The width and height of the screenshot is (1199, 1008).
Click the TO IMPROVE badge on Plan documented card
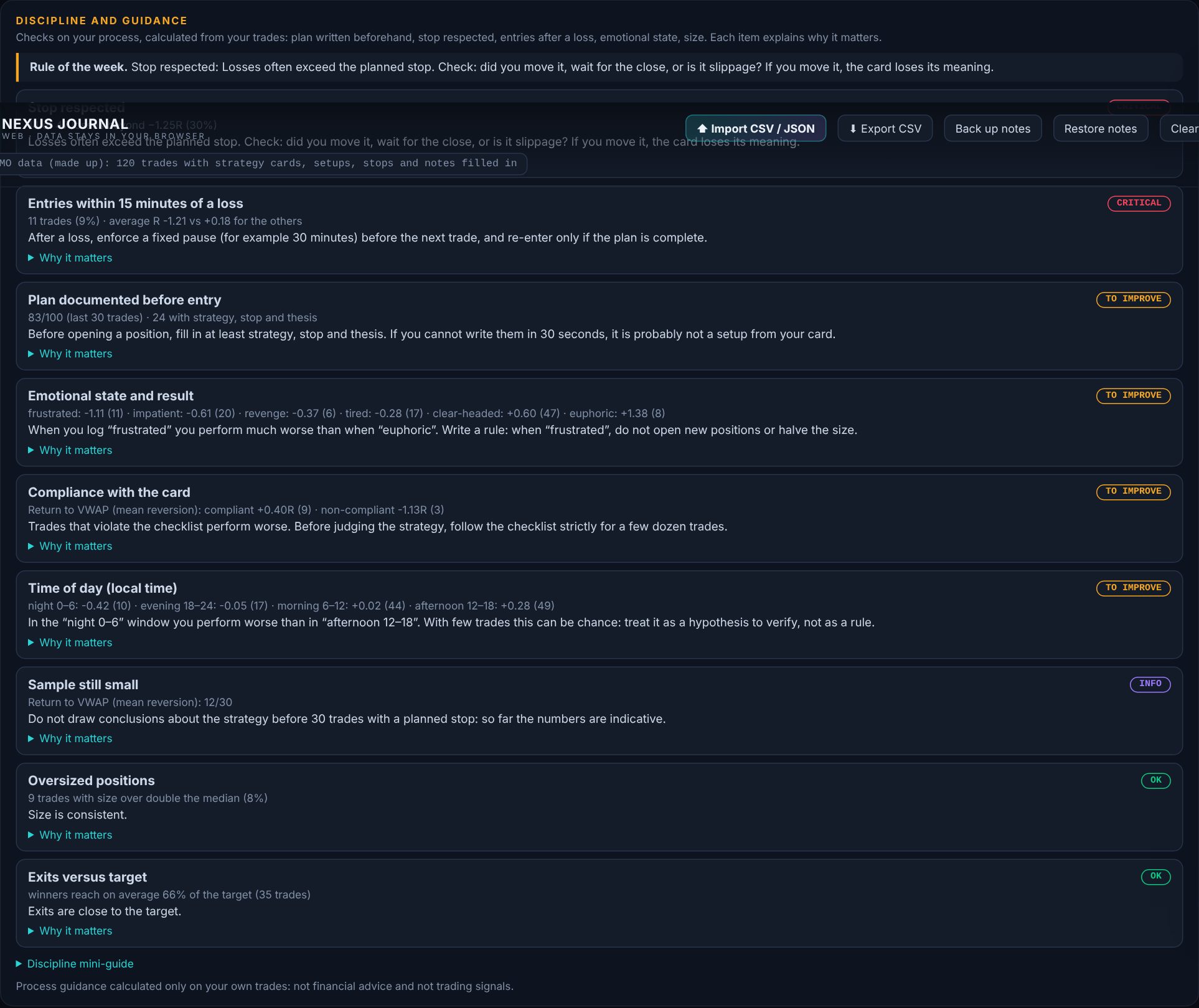pyautogui.click(x=1133, y=299)
